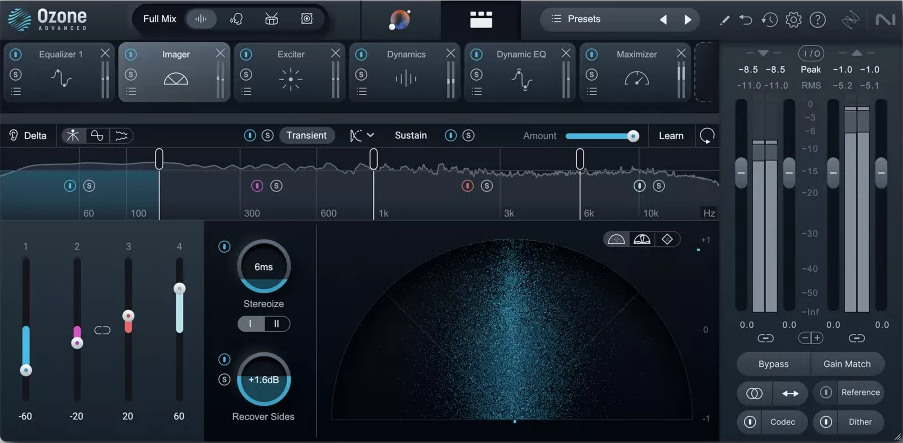
Task: Enable the Codec power toggle
Action: tap(750, 422)
